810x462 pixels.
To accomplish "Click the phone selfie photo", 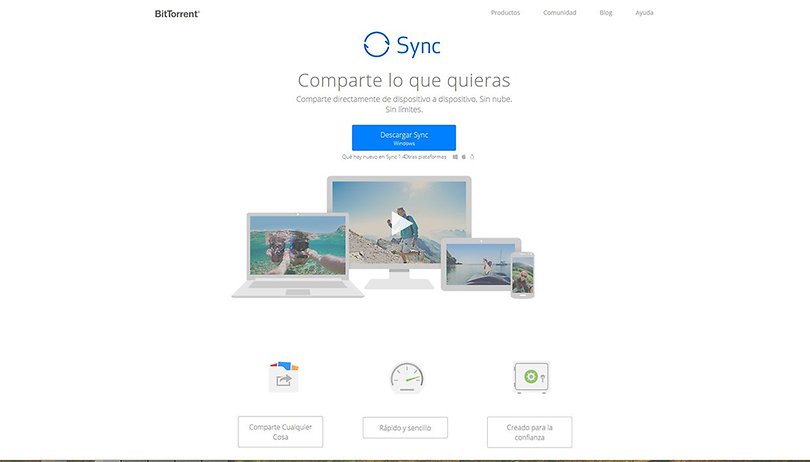I will coord(522,274).
